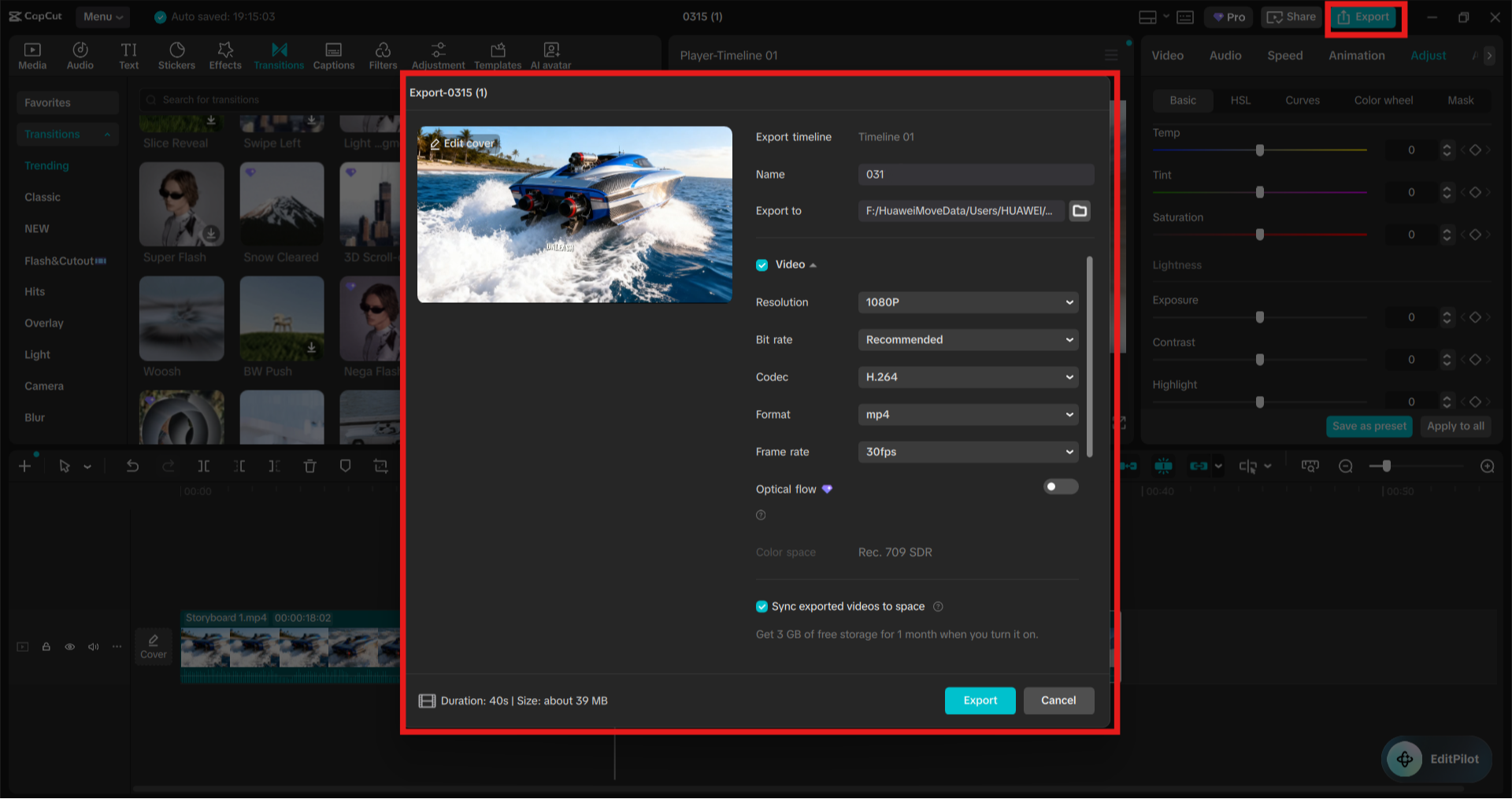Image resolution: width=1512 pixels, height=799 pixels.
Task: Click the Pro upgrade button
Action: coord(1228,17)
